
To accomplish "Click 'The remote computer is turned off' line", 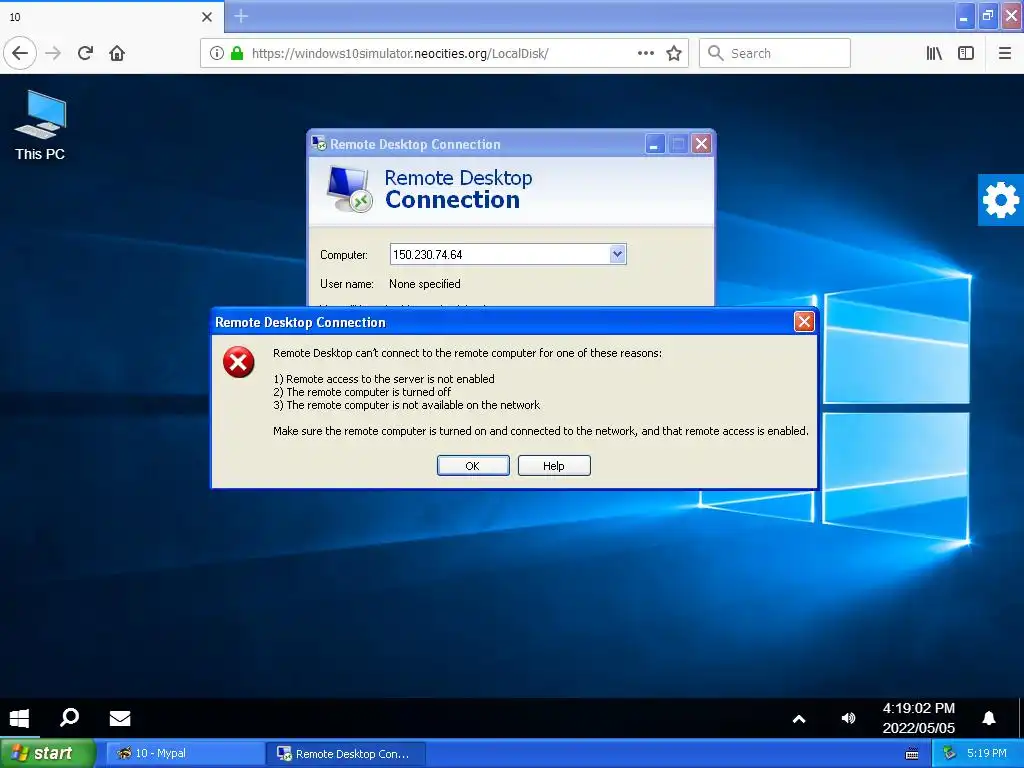I will point(362,392).
